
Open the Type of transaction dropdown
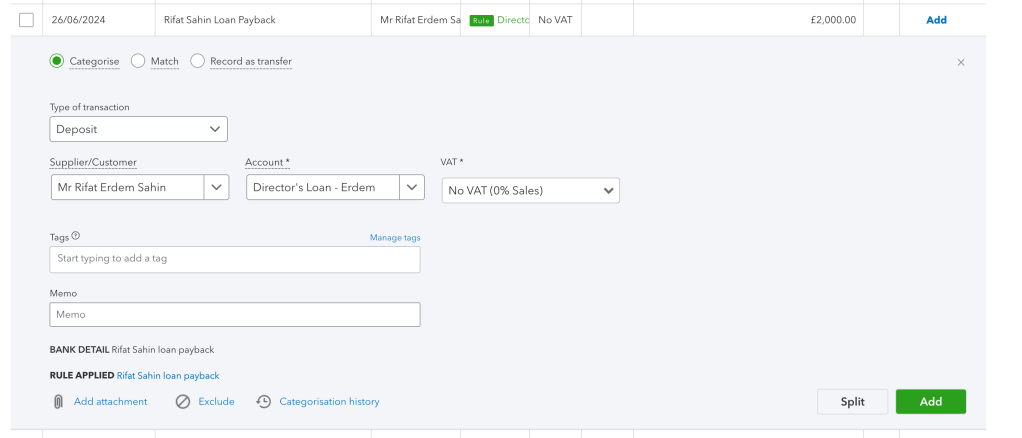pos(139,129)
